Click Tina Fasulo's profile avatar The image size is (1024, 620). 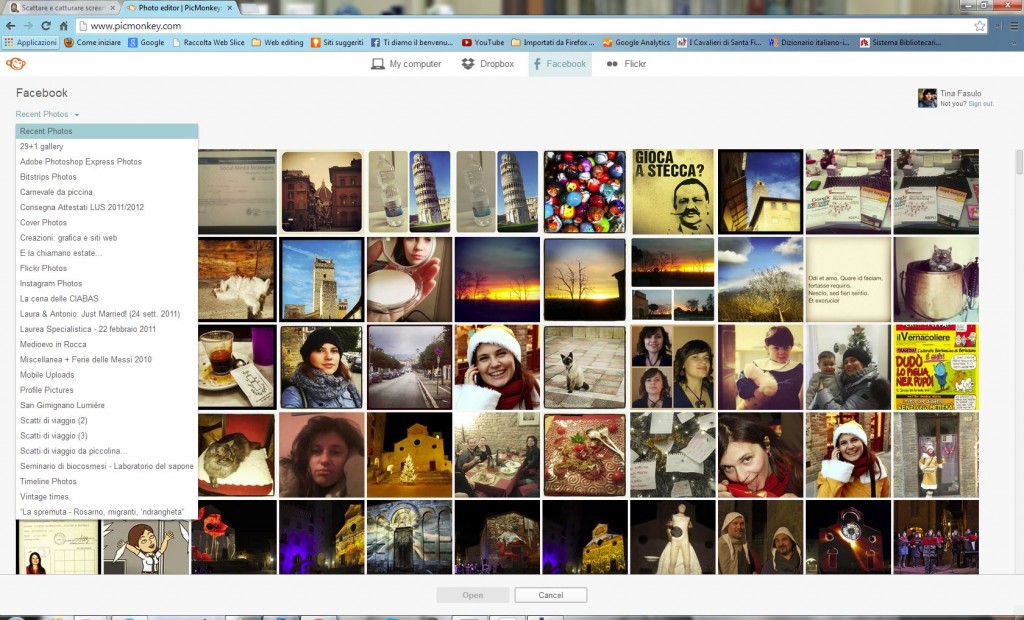tap(927, 98)
